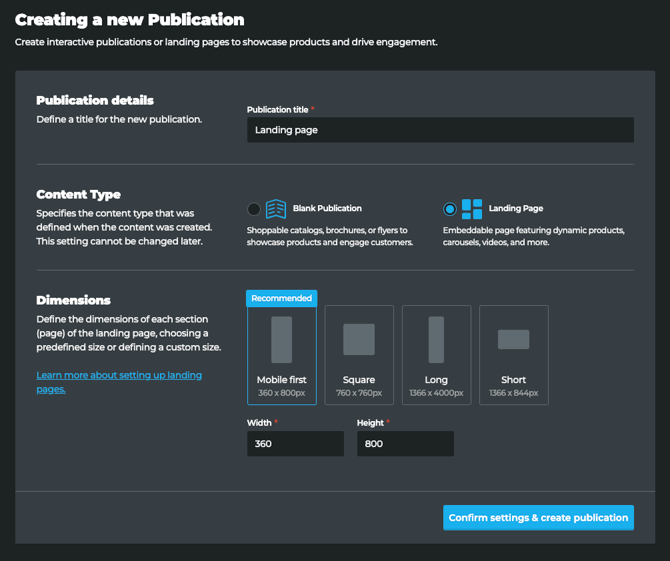670x561 pixels.
Task: Click the Blank Publication catalog icon
Action: click(276, 209)
